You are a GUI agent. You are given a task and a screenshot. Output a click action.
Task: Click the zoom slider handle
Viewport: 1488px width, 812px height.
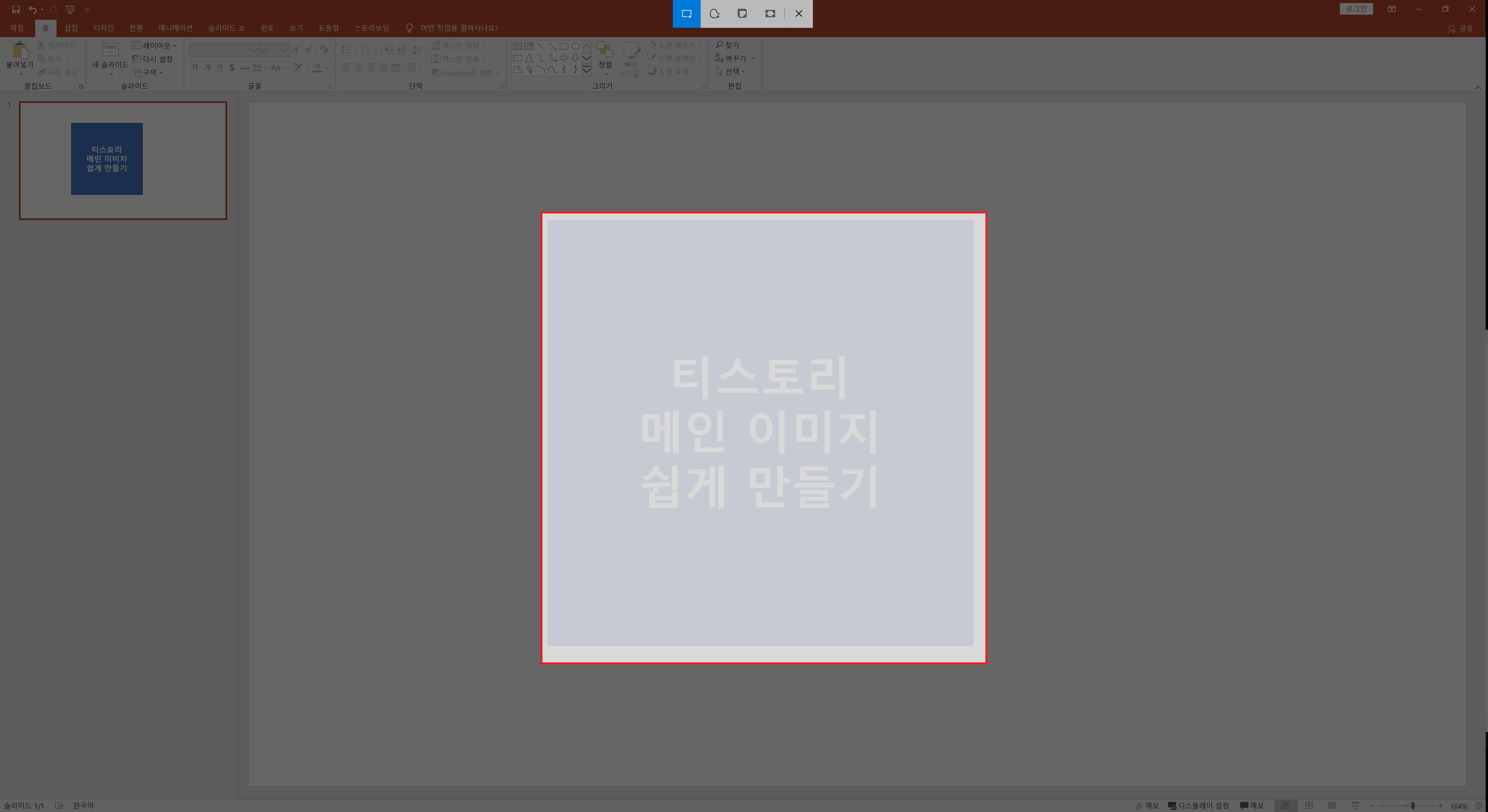pyautogui.click(x=1412, y=805)
